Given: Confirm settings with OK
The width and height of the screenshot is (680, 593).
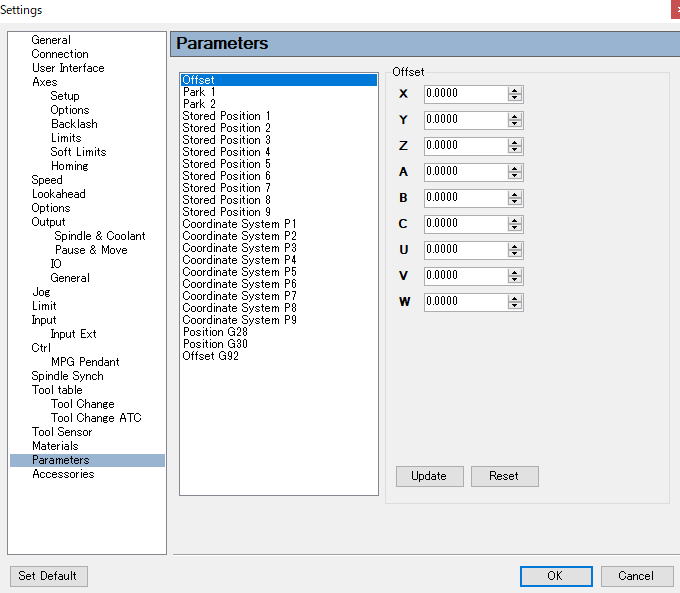Looking at the screenshot, I should coord(556,576).
